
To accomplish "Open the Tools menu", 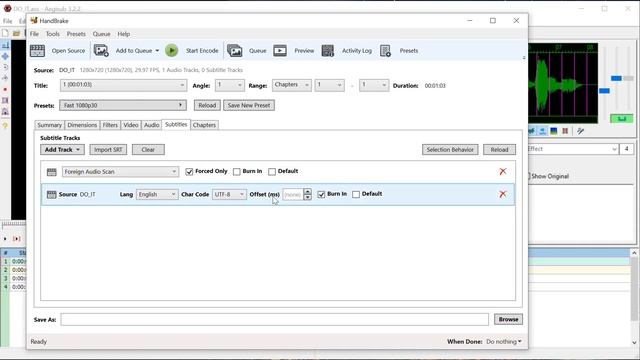I will (53, 34).
